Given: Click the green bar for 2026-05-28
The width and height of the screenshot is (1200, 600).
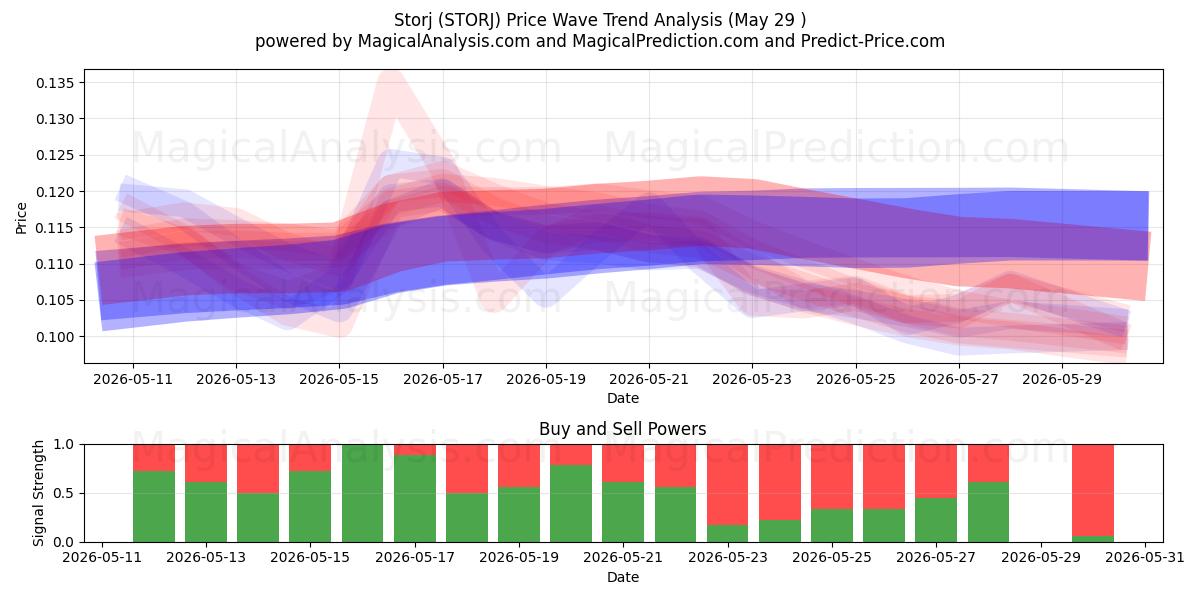Looking at the screenshot, I should point(989,512).
